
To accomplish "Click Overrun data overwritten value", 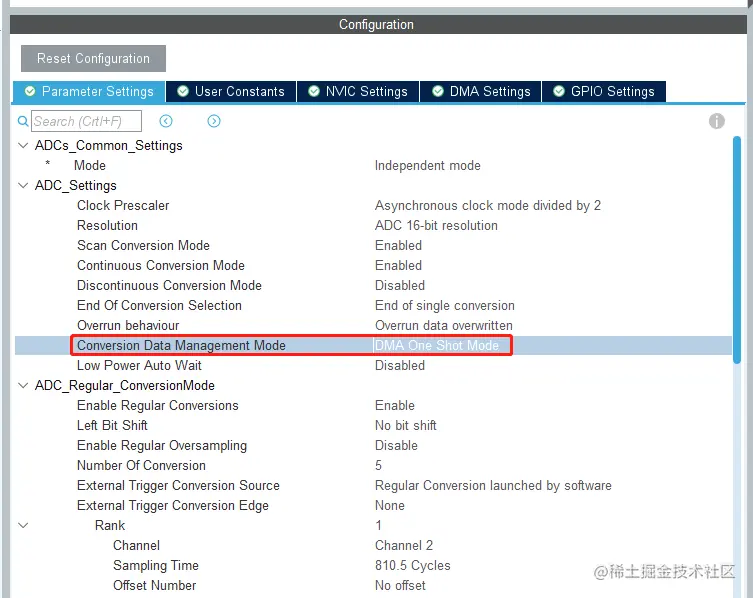I will (x=443, y=325).
